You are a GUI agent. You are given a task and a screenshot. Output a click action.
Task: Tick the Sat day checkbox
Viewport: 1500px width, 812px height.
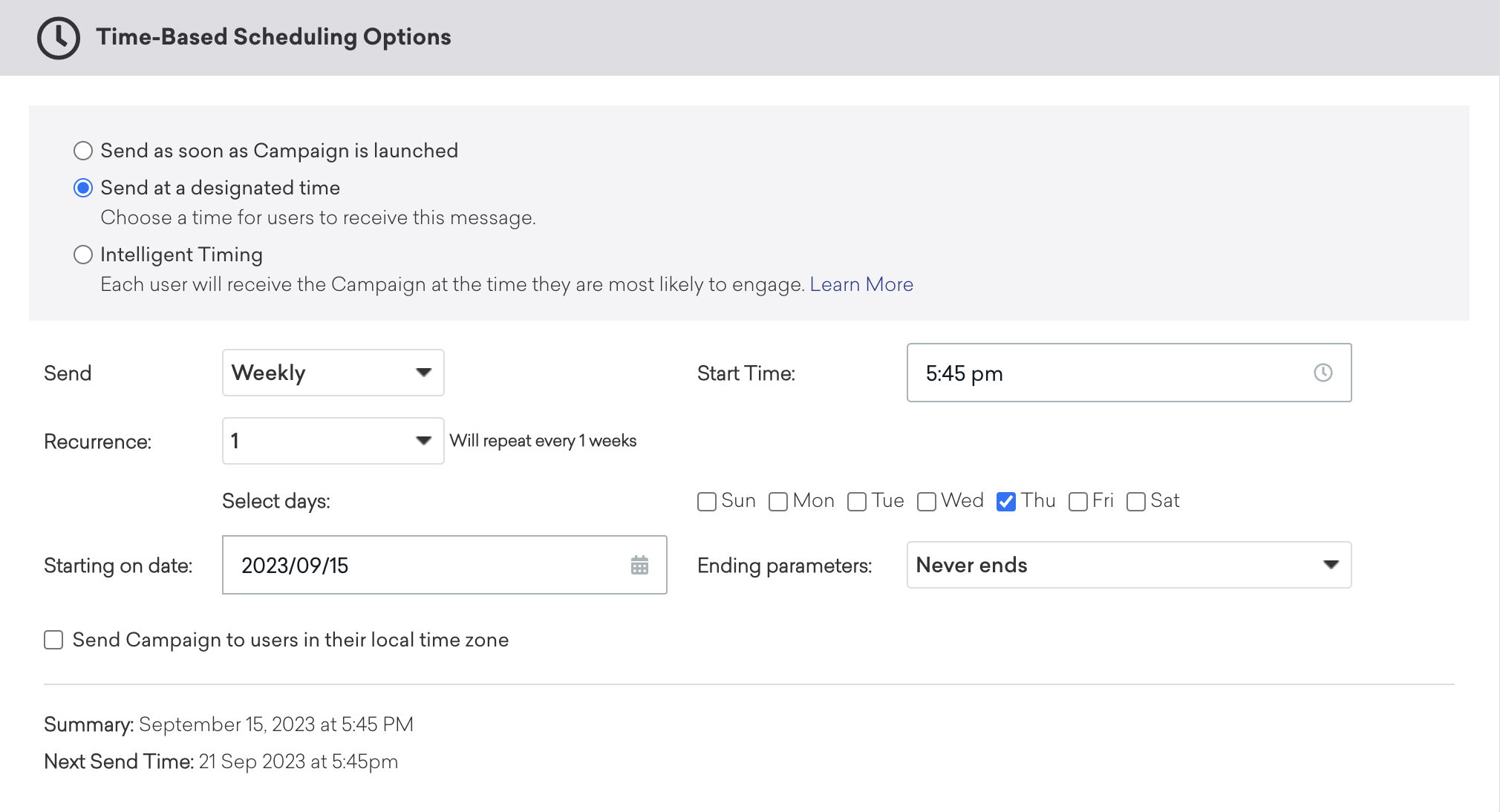click(1136, 502)
